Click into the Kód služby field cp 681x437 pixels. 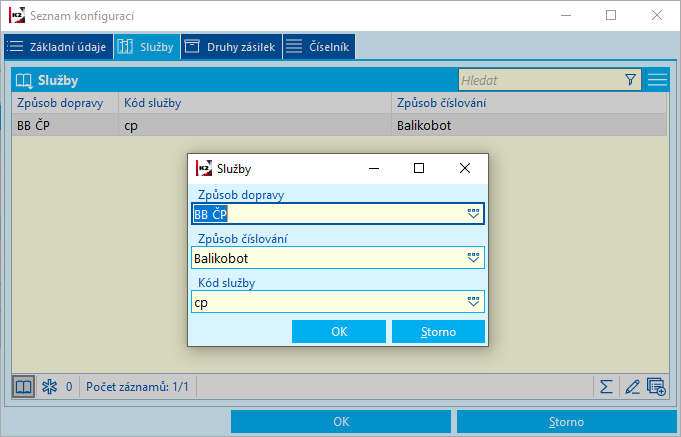pos(337,302)
